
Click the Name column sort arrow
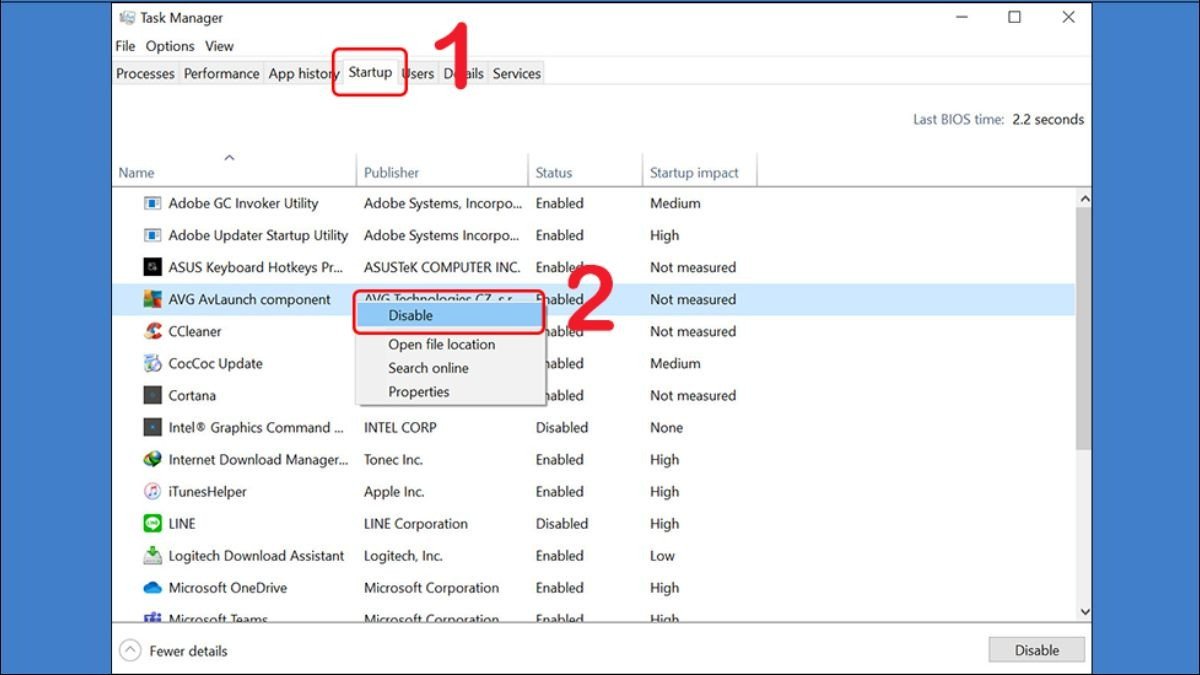(x=229, y=157)
